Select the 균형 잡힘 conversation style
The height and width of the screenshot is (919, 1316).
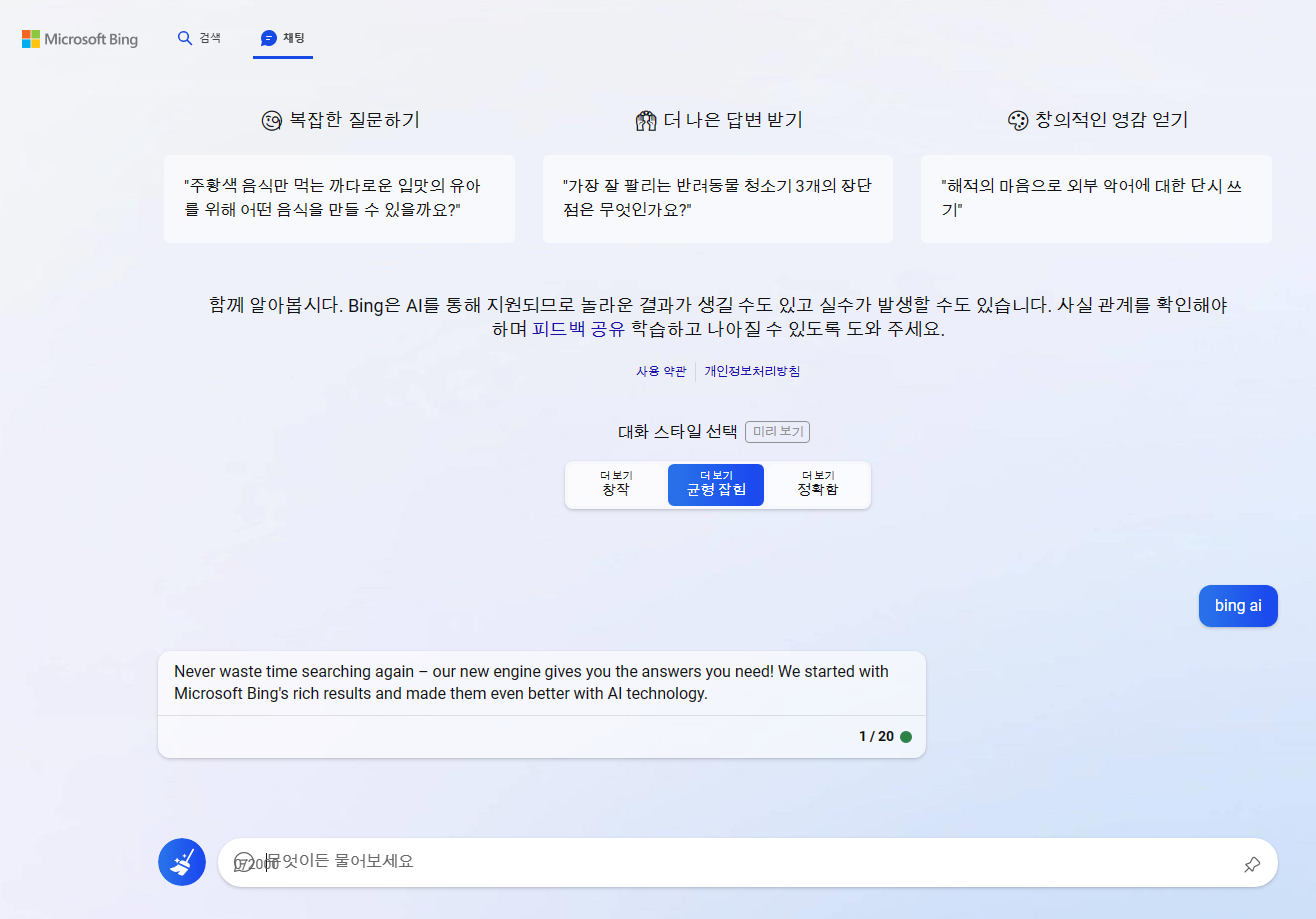716,484
